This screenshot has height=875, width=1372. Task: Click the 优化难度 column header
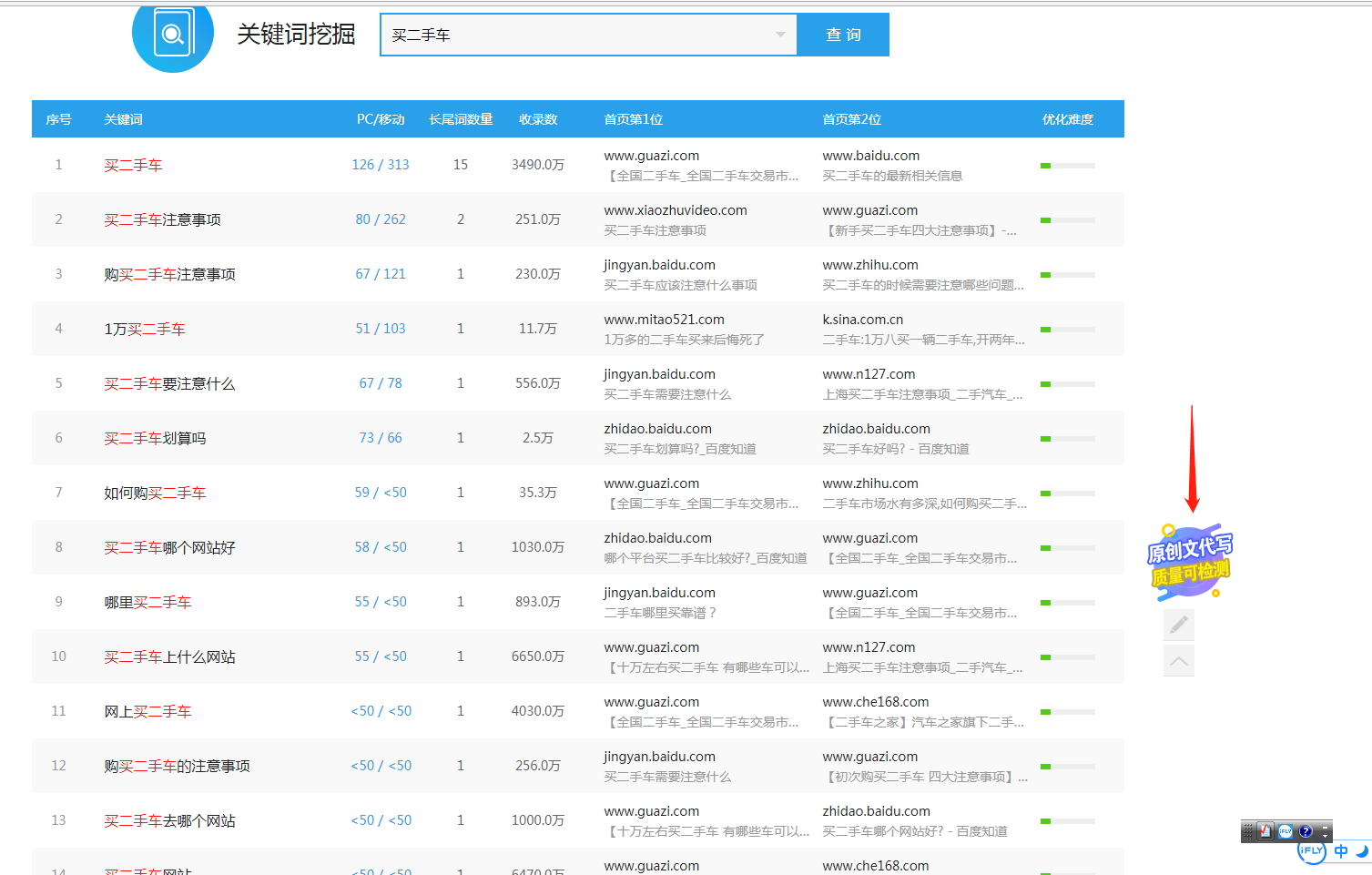point(1067,119)
